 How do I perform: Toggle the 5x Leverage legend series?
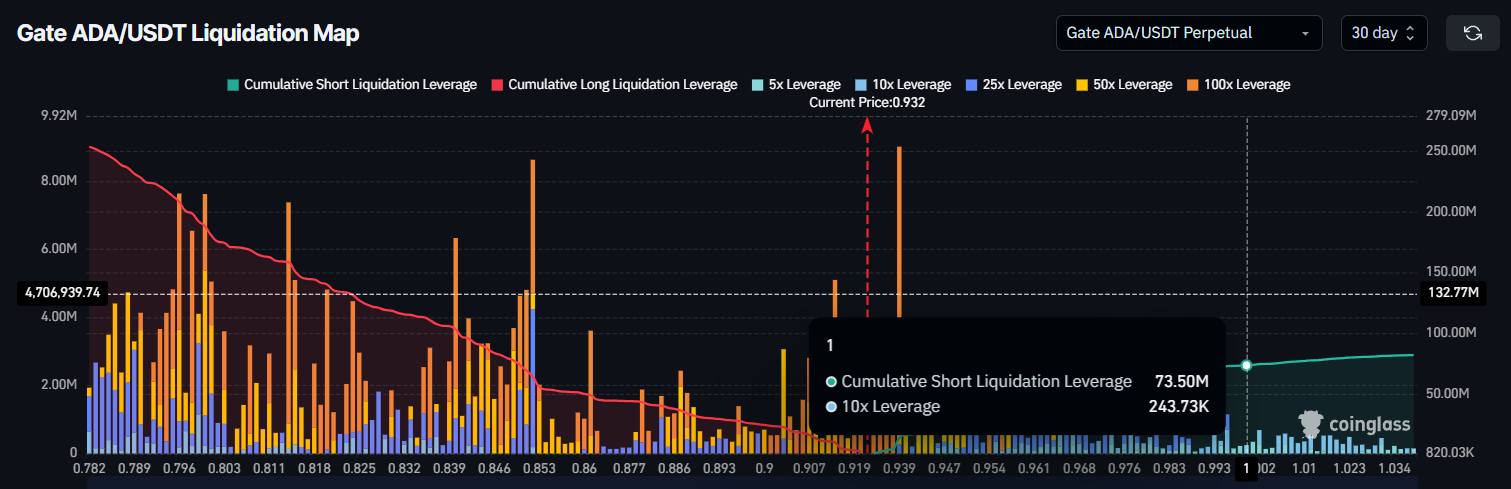(x=796, y=85)
